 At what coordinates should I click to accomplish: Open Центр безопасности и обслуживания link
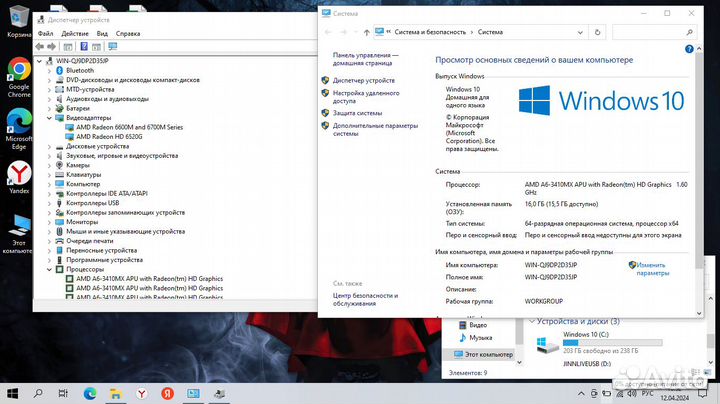pos(365,299)
